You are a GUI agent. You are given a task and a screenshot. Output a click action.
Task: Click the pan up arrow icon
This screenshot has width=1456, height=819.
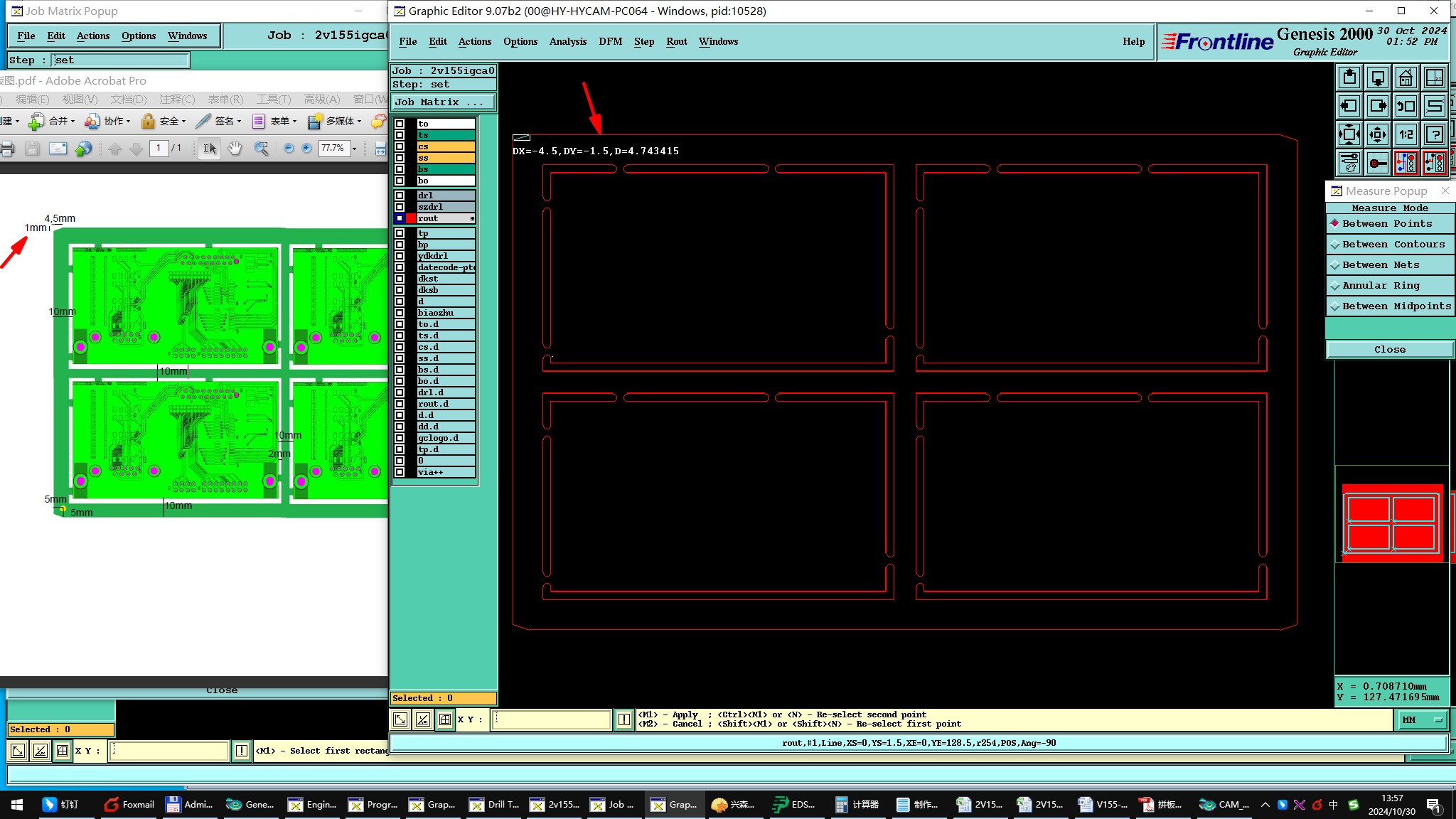tap(1349, 77)
